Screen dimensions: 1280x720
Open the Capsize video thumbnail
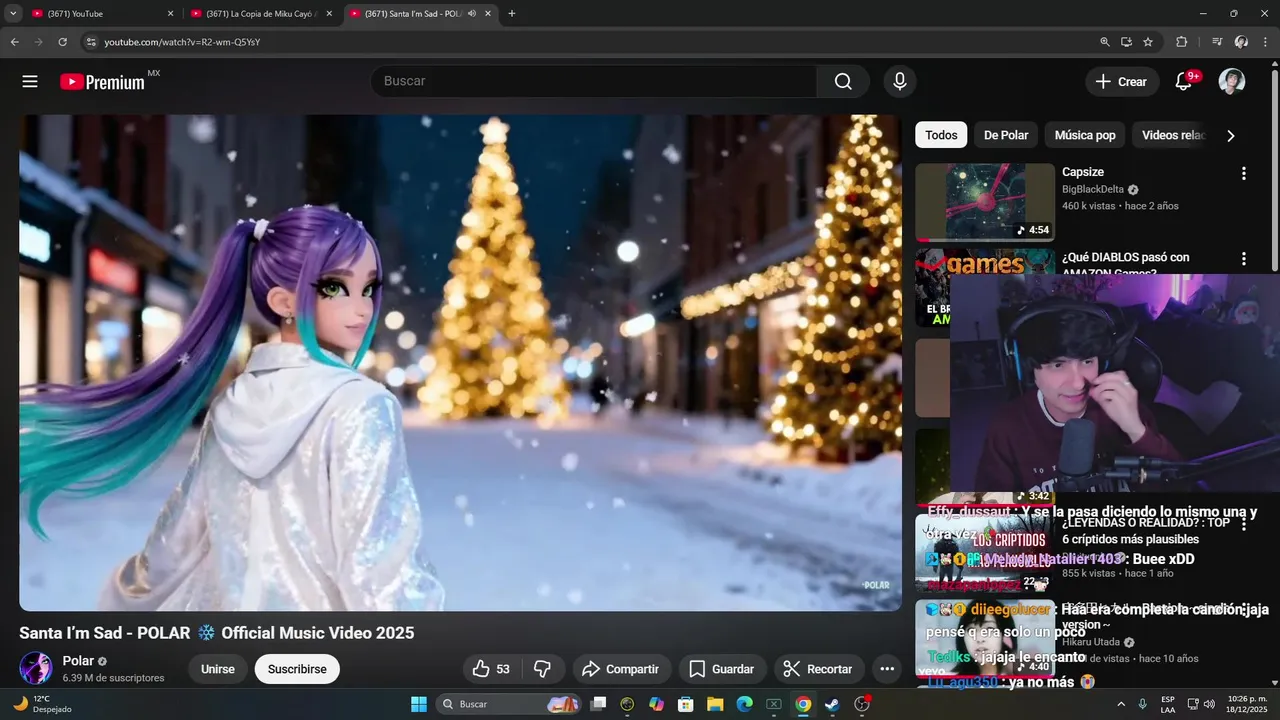point(985,202)
